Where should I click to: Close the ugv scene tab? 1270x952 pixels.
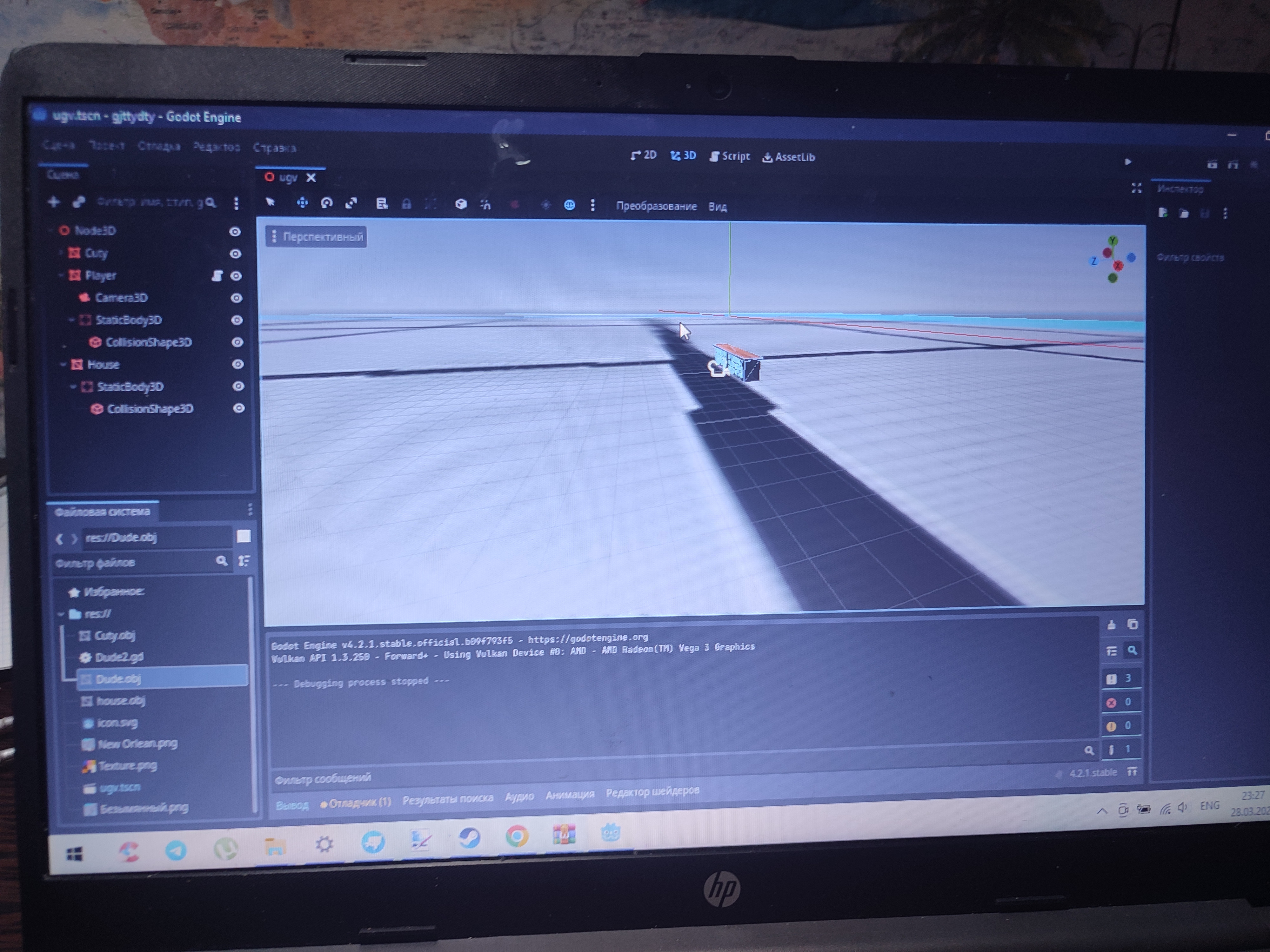click(311, 178)
